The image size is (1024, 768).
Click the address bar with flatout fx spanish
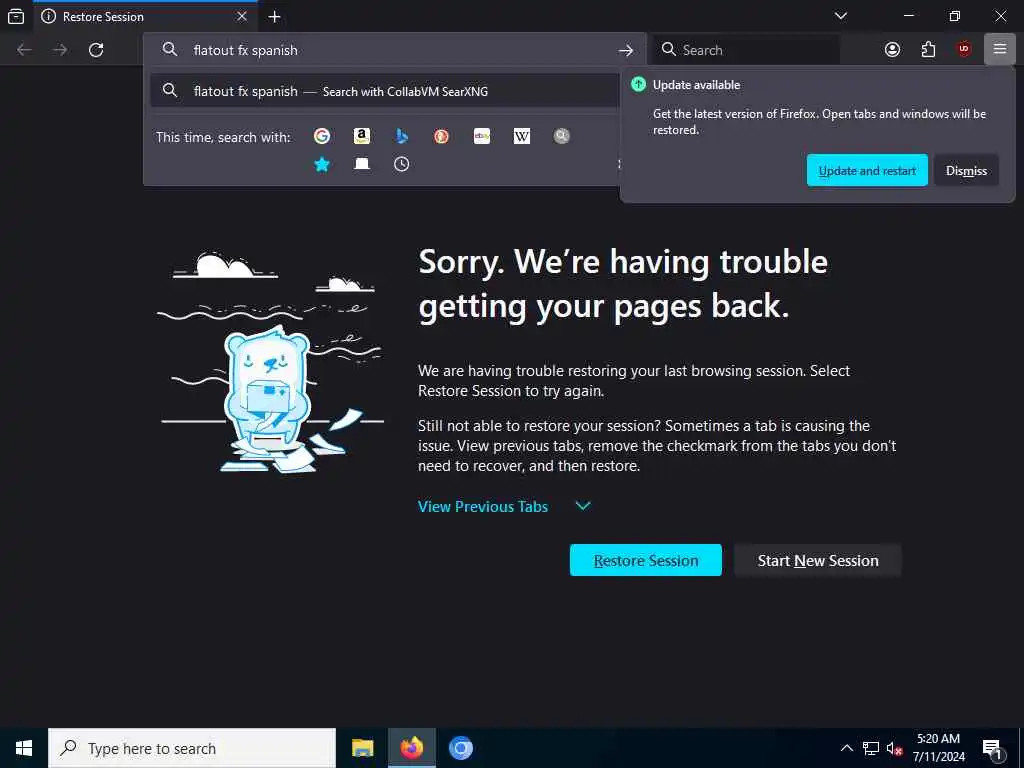(x=395, y=50)
